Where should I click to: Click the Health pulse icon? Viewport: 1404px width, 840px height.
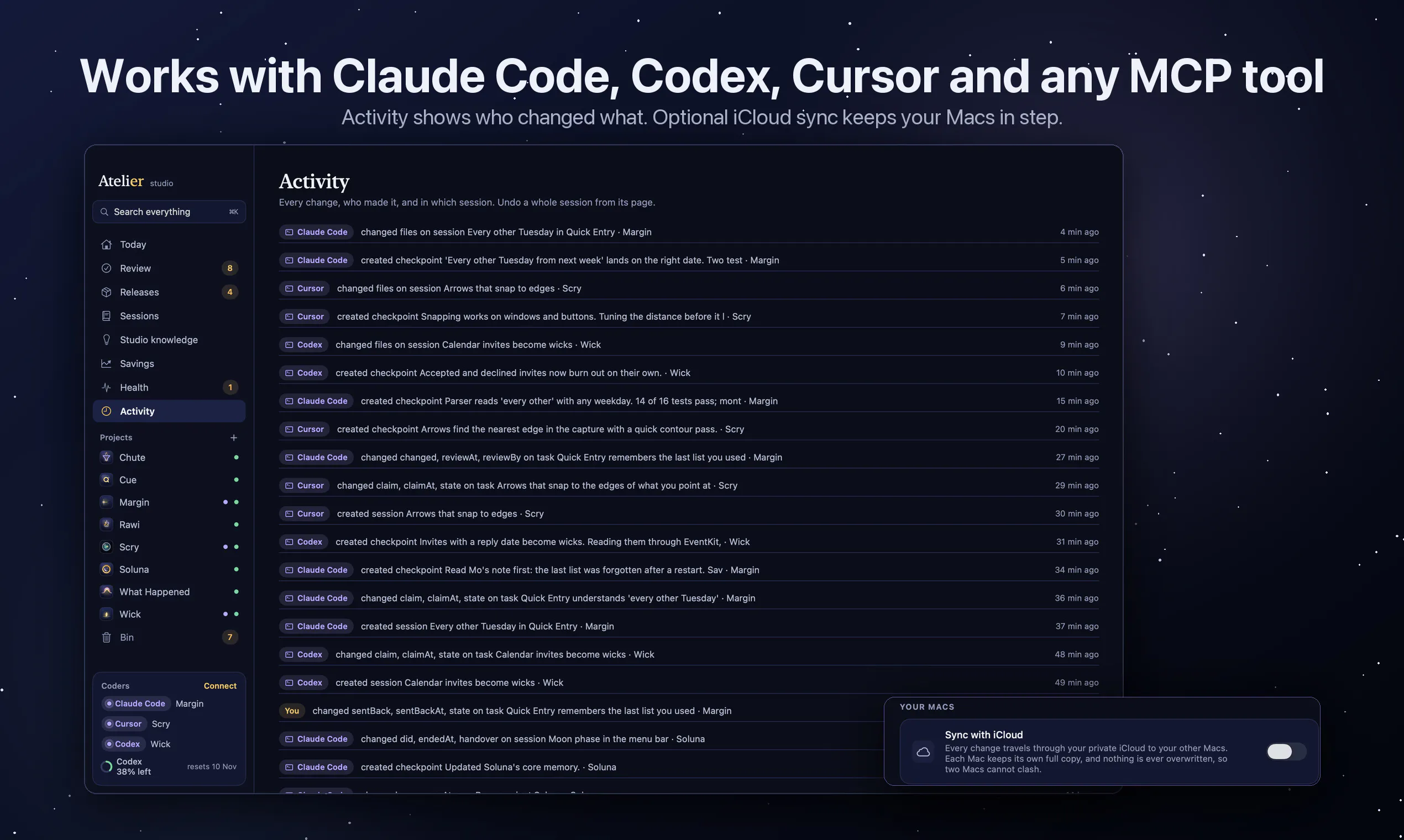pyautogui.click(x=106, y=387)
